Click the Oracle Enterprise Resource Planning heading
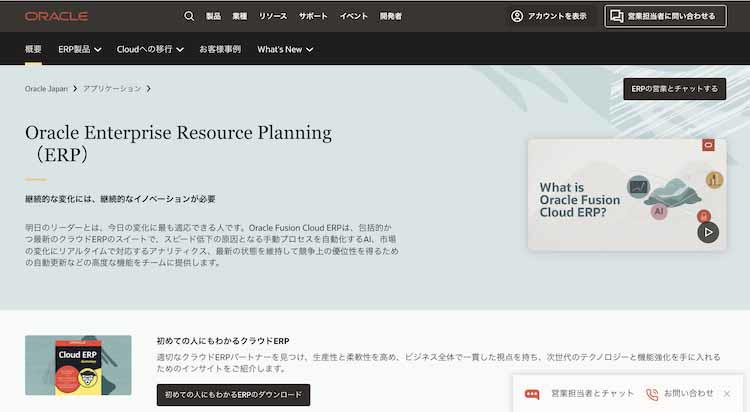The height and width of the screenshot is (412, 750). (x=178, y=144)
